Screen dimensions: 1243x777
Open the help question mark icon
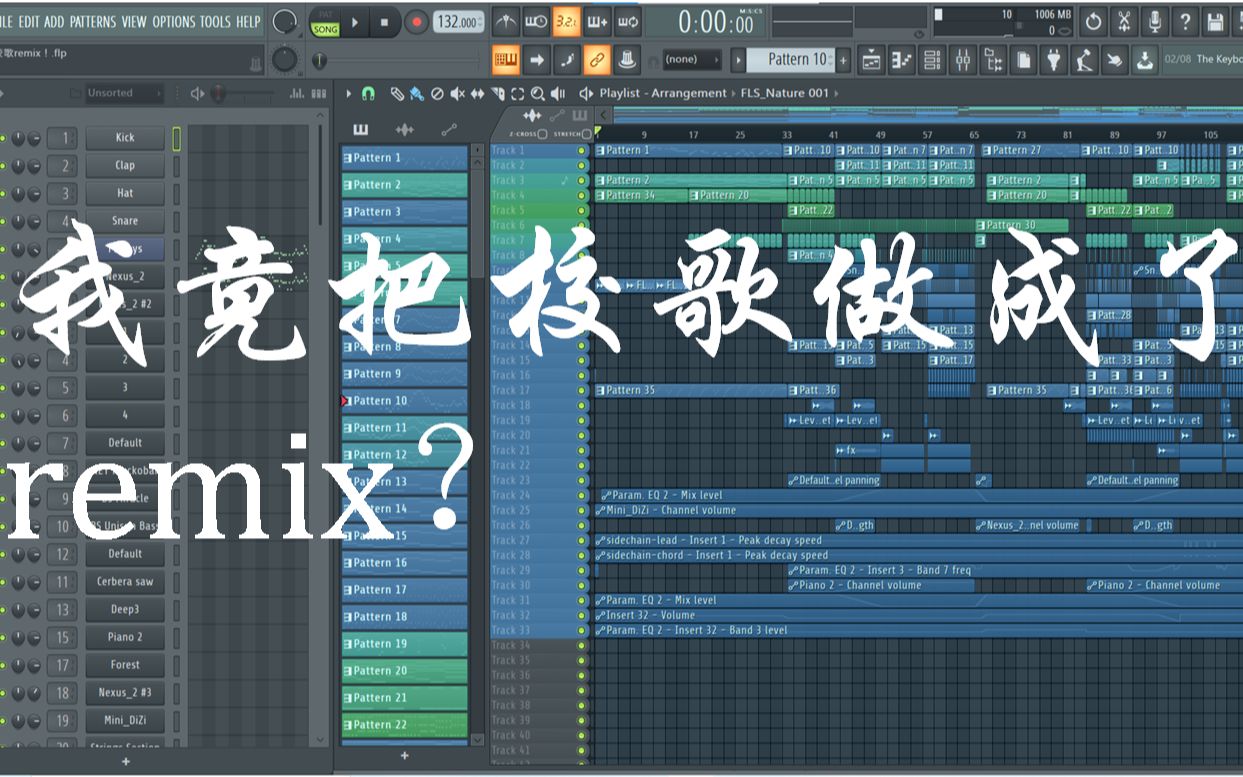point(1185,21)
